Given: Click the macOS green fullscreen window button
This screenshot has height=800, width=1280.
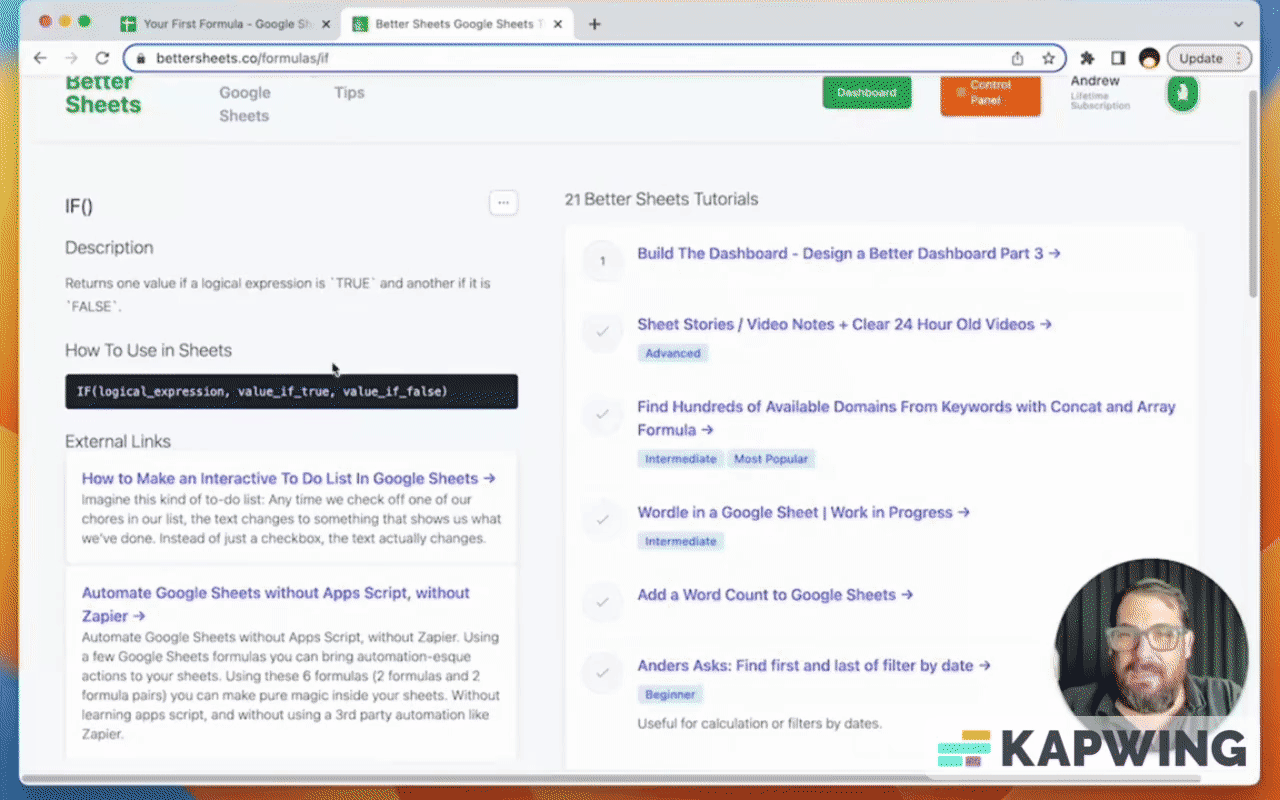Looking at the screenshot, I should click(x=84, y=21).
